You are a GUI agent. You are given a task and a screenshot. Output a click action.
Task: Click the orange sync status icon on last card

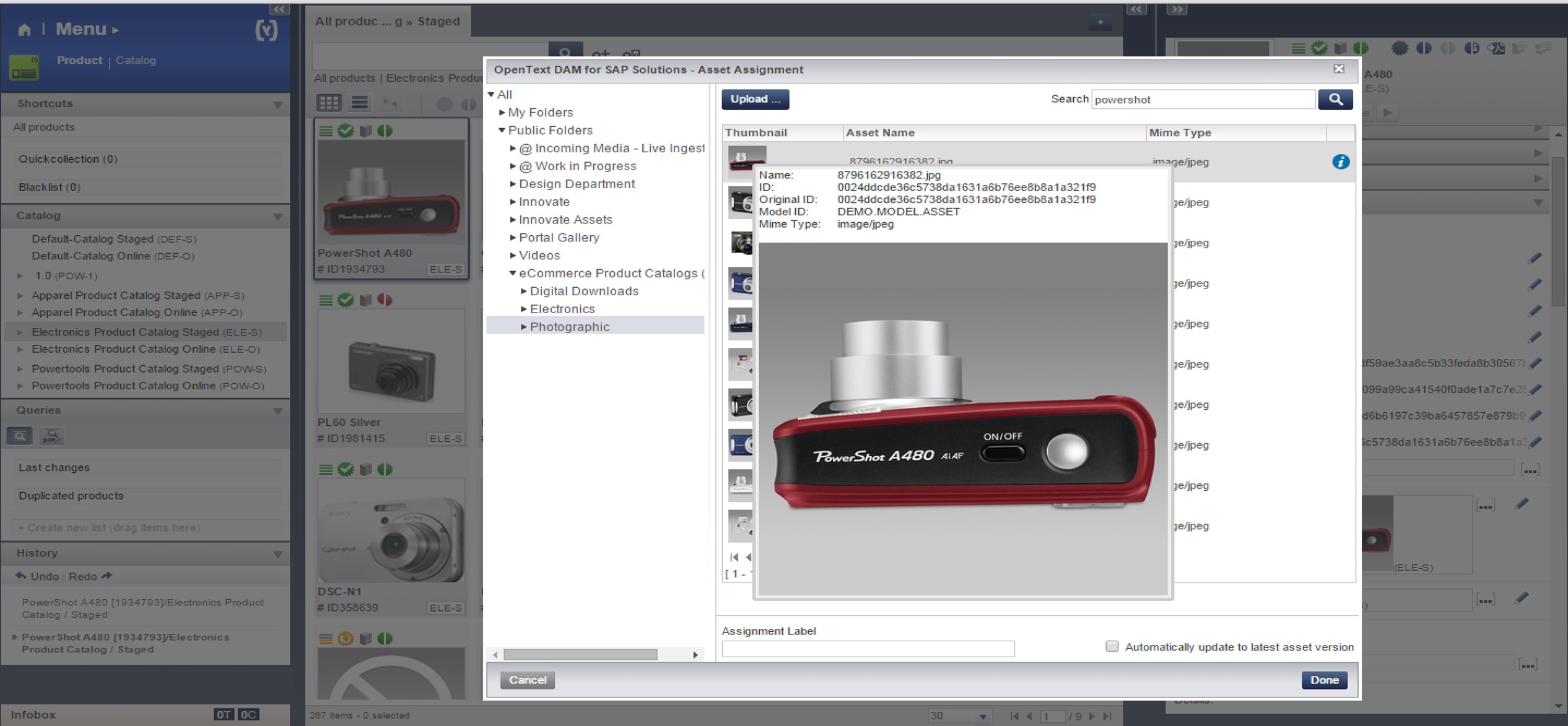[x=346, y=638]
